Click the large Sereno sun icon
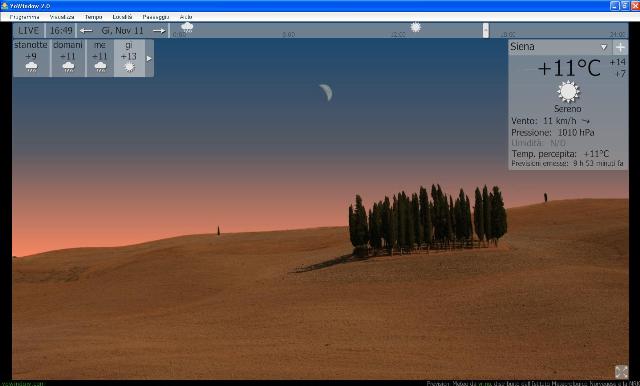 pyautogui.click(x=568, y=91)
